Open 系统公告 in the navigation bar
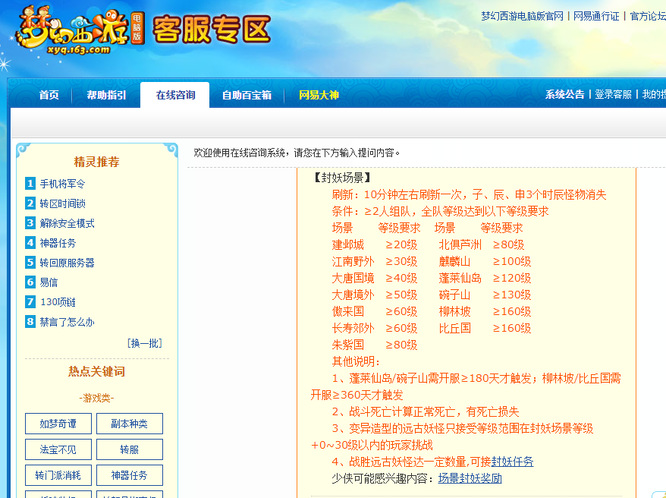This screenshot has height=498, width=666. click(564, 94)
